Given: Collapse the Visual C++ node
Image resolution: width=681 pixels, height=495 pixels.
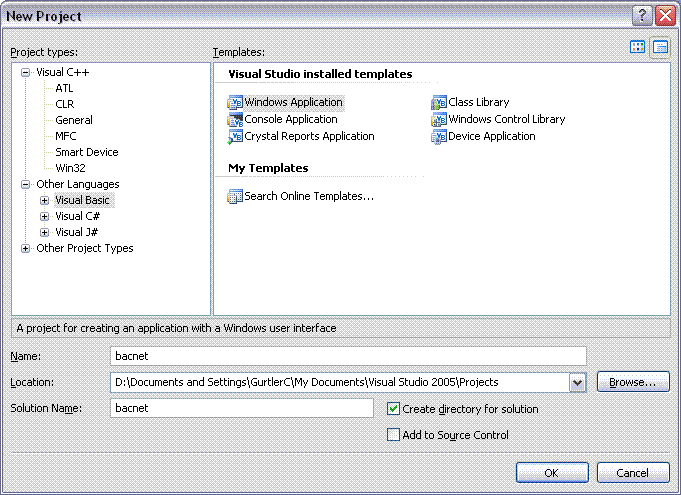Looking at the screenshot, I should click(x=26, y=73).
